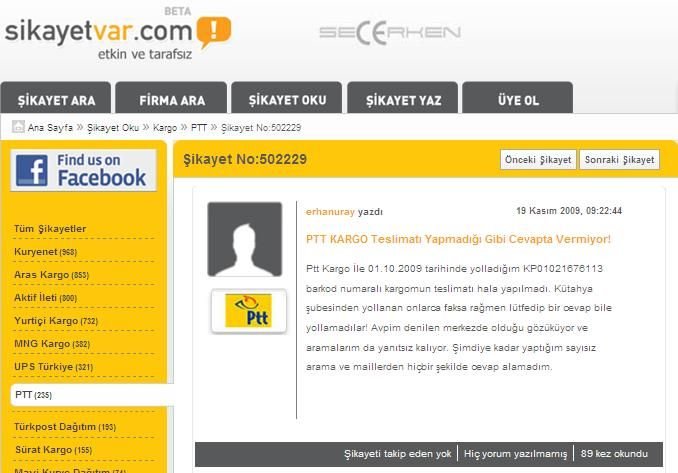678x473 pixels.
Task: Select Sürat Kargo in sidebar
Action: click(54, 450)
